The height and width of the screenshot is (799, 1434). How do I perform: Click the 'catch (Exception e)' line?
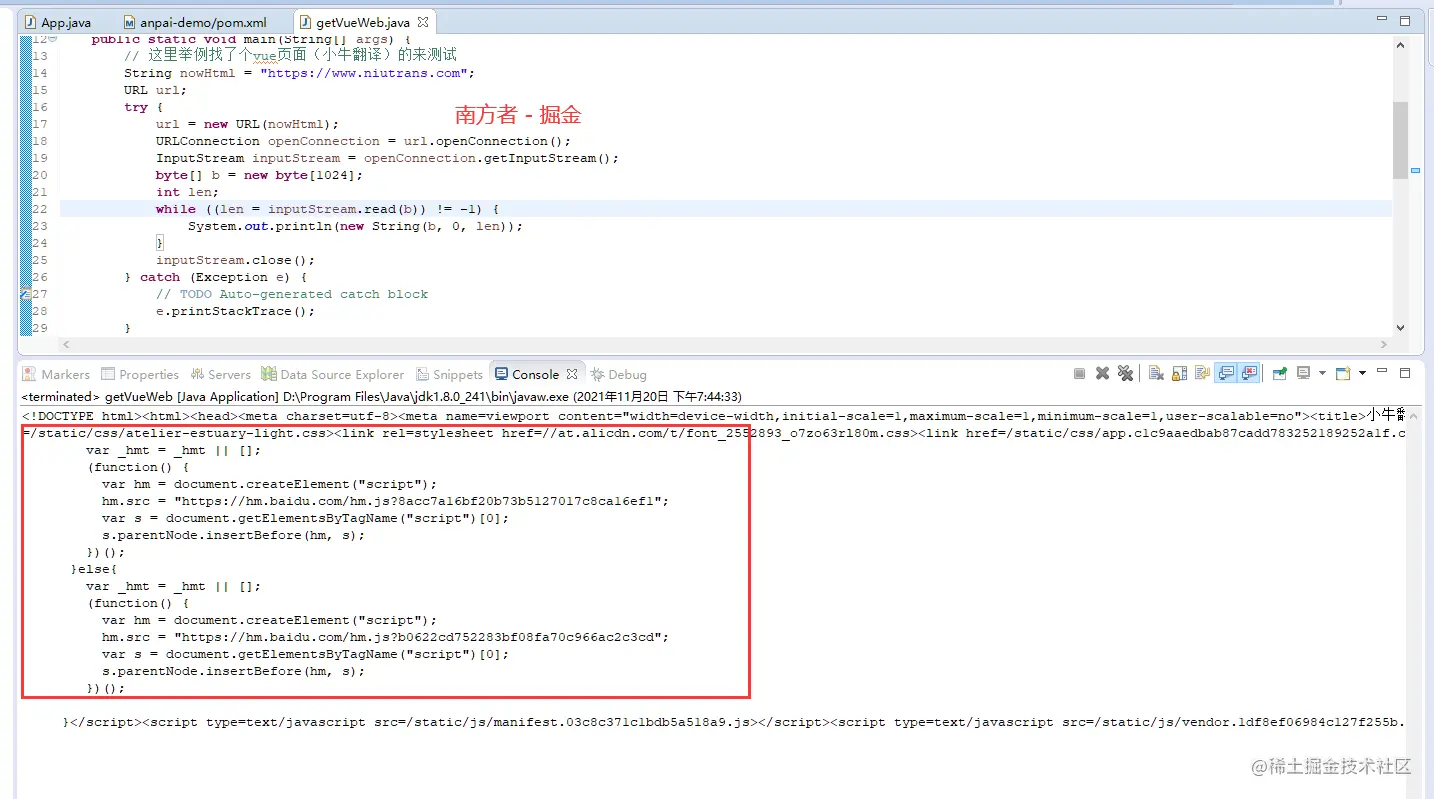[x=216, y=277]
